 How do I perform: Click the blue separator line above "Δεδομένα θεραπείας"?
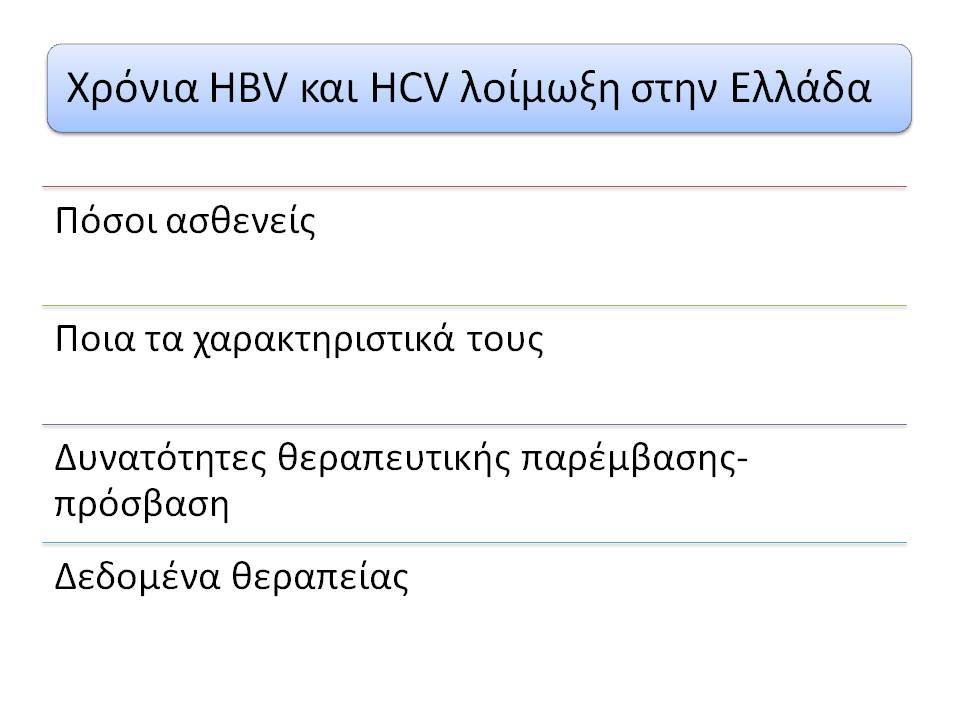474,542
